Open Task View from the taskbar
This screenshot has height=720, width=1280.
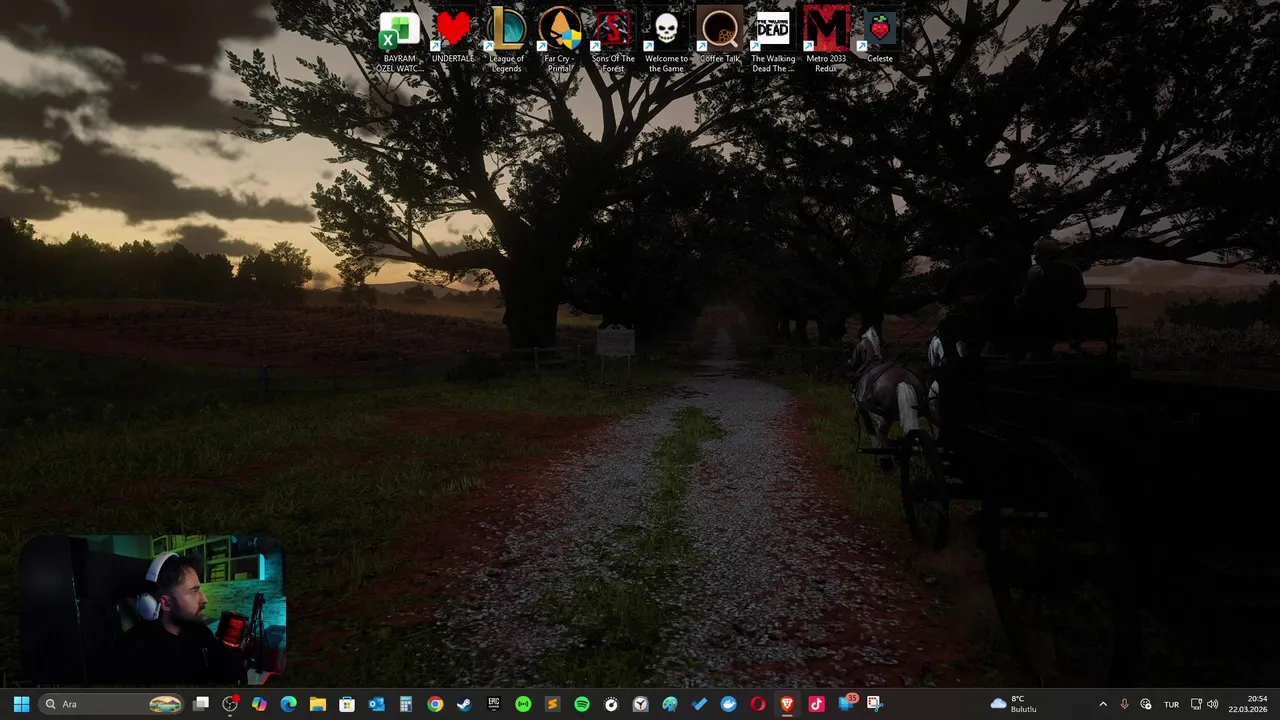[x=201, y=704]
